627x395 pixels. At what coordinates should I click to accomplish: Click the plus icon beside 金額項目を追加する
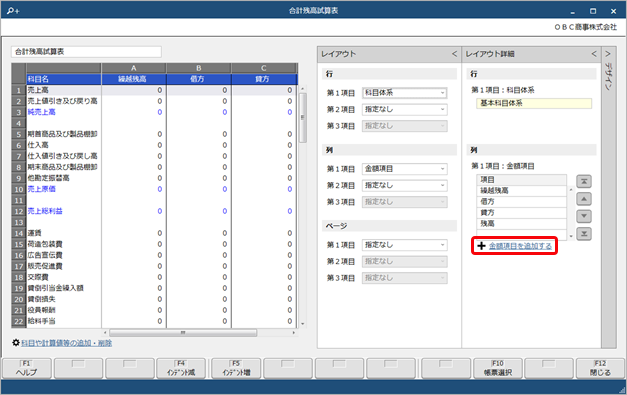481,246
